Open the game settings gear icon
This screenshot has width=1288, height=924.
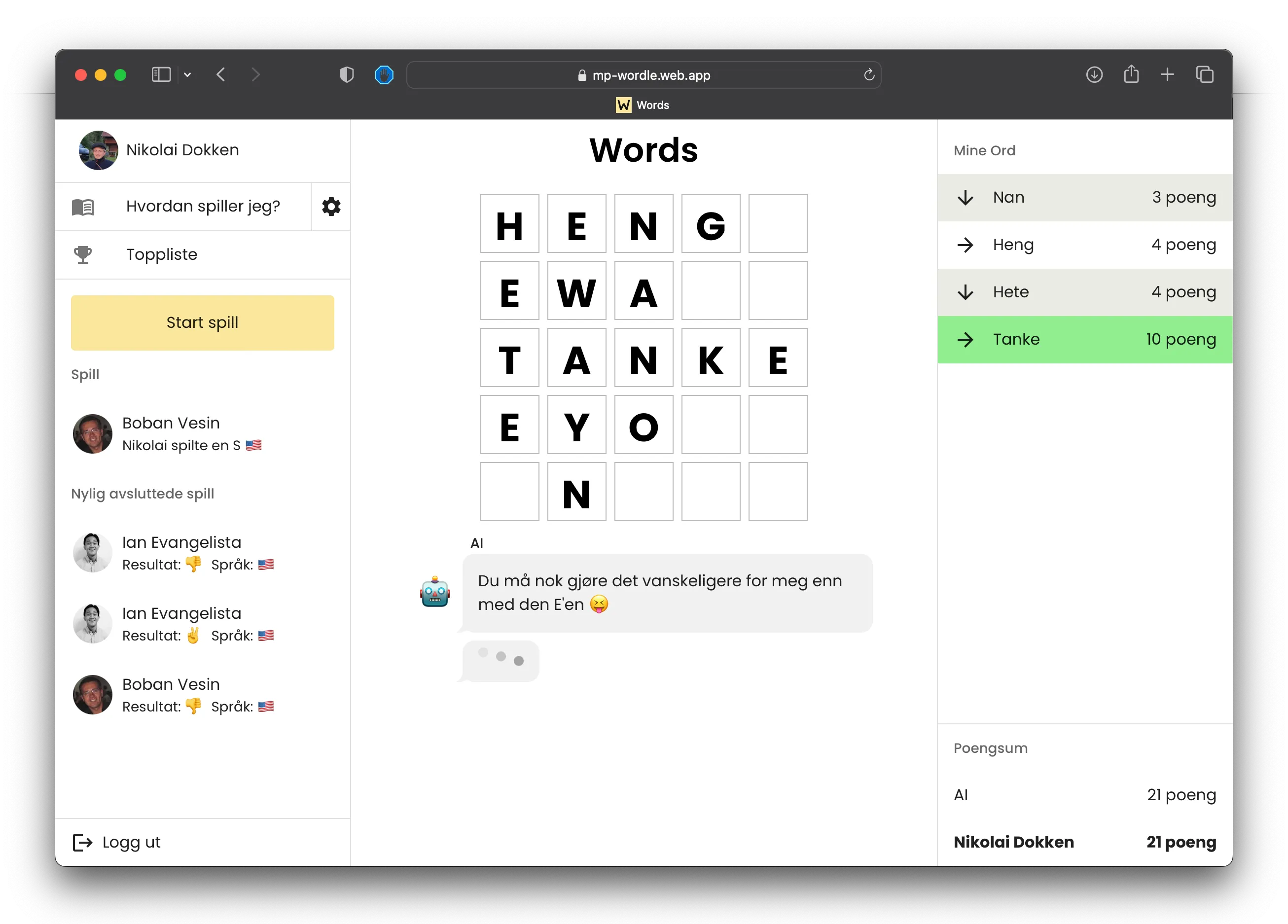coord(331,206)
